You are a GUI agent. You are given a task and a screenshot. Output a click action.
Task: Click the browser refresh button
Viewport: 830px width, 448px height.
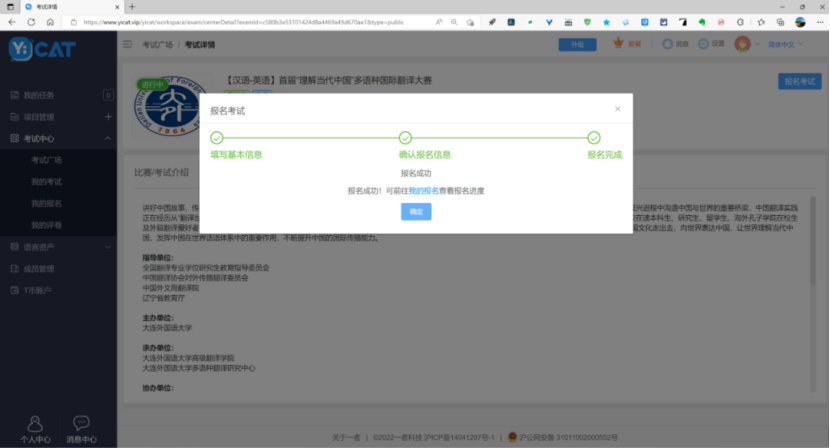[49, 21]
